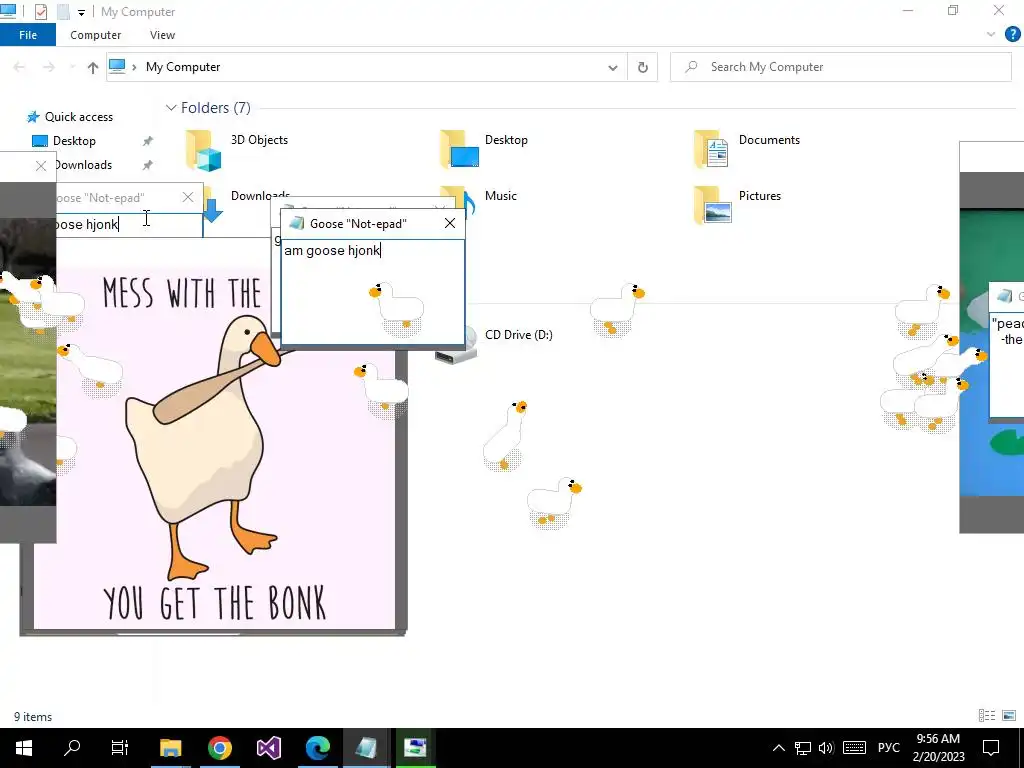1024x768 pixels.
Task: Open the touch keyboard tray icon
Action: (x=854, y=748)
